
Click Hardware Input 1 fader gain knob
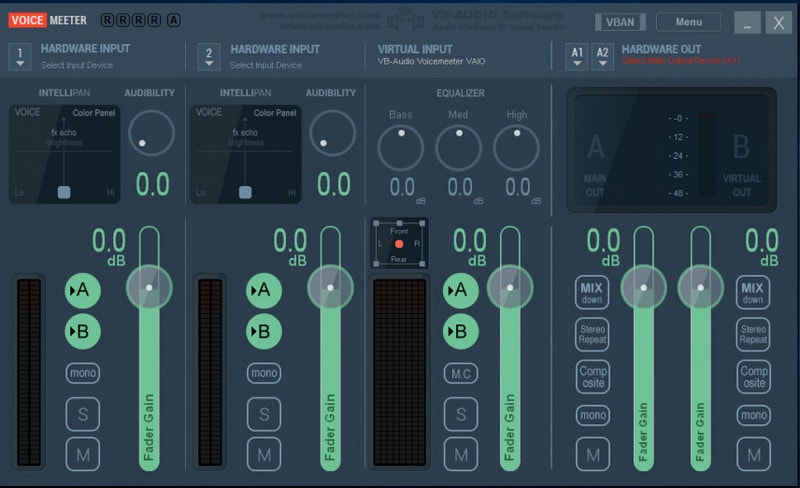149,287
